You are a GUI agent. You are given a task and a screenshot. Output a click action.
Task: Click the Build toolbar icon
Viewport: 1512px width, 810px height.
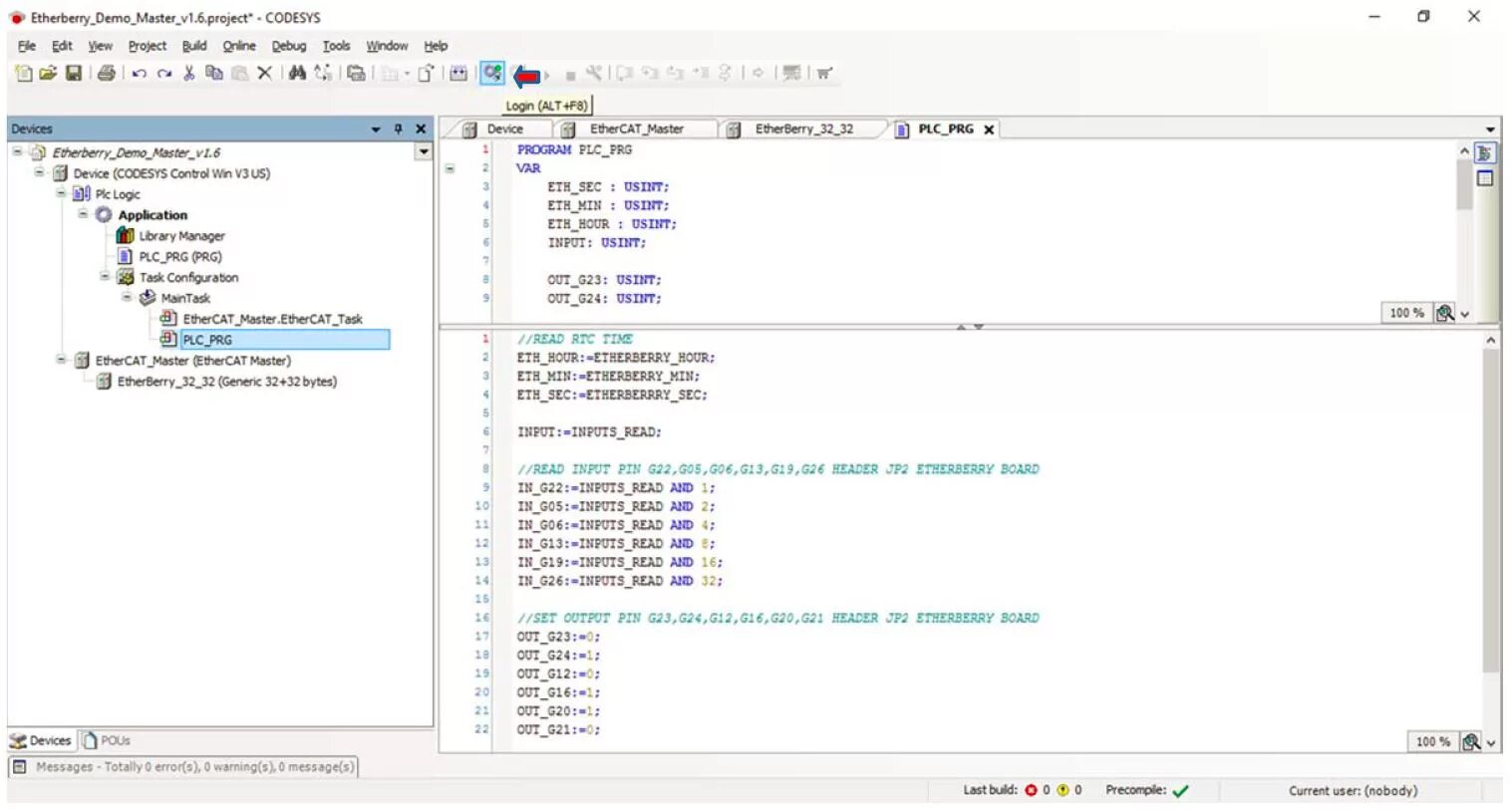(x=458, y=73)
